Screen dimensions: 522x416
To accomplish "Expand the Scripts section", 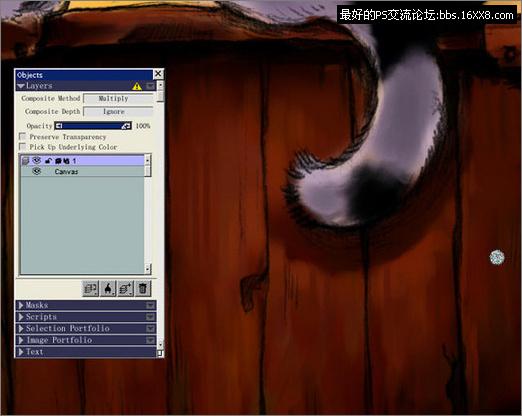I will click(x=86, y=317).
